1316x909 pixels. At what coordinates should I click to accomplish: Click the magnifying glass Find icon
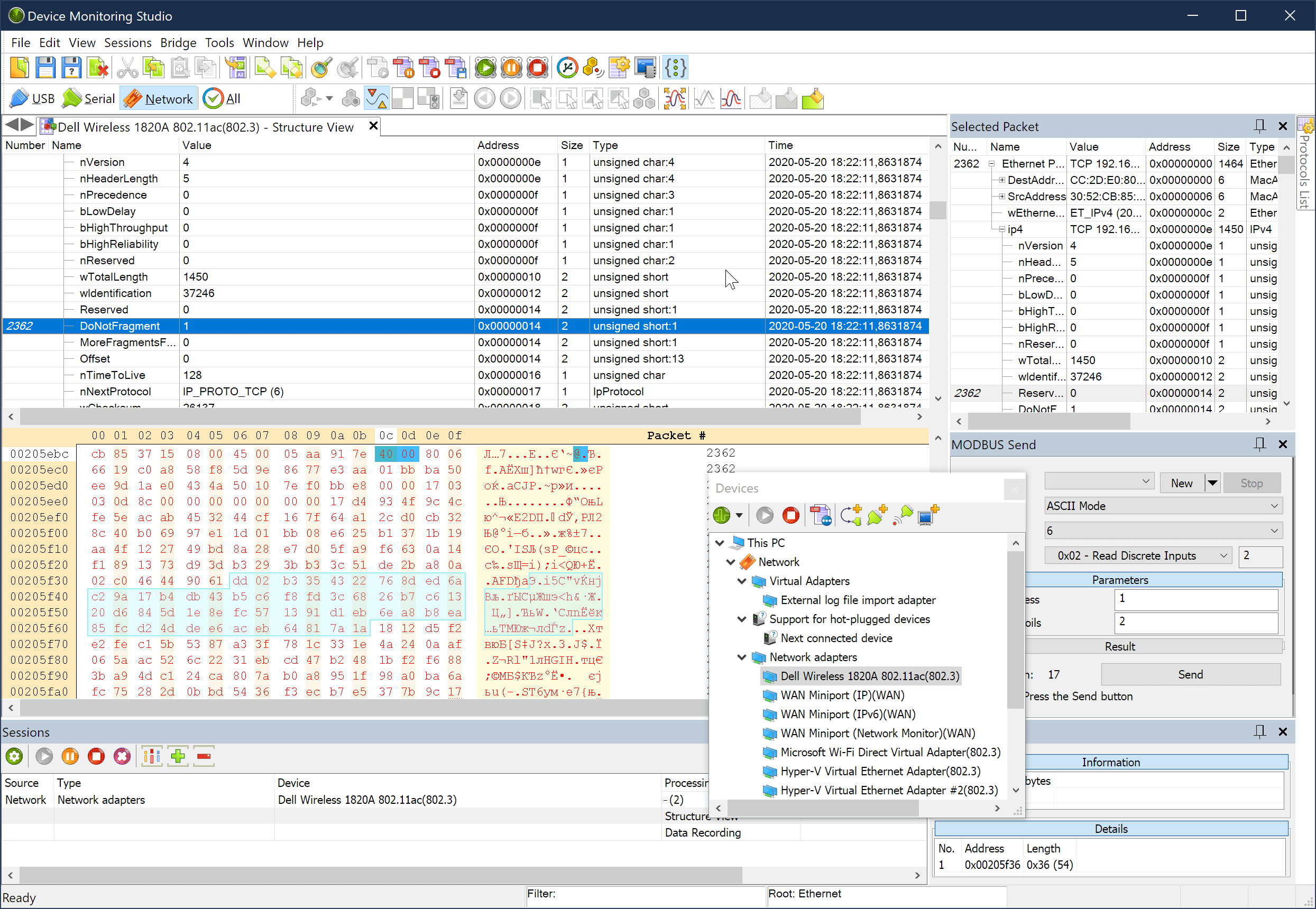[x=321, y=68]
